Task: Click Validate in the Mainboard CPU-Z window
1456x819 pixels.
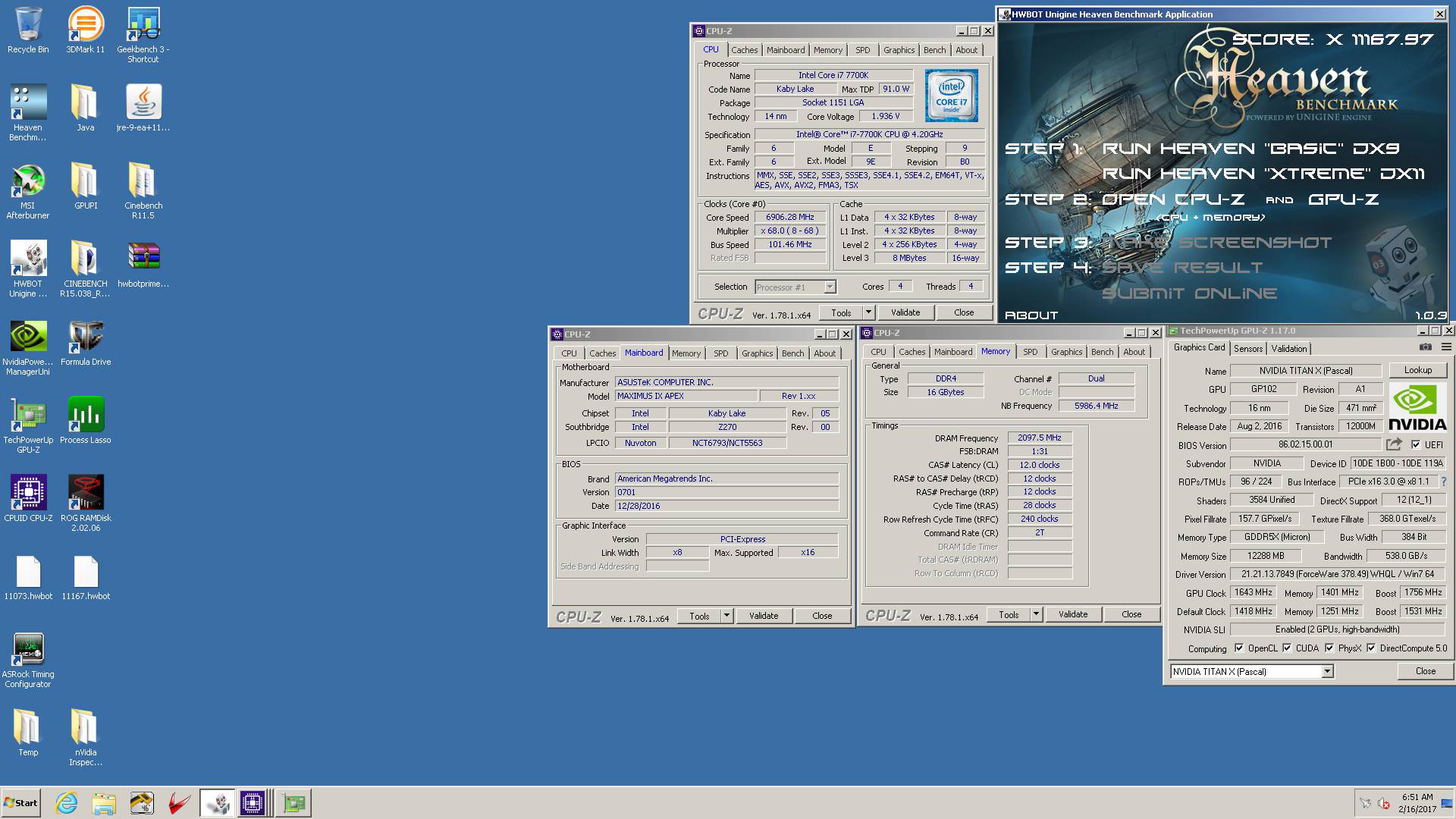Action: point(764,616)
